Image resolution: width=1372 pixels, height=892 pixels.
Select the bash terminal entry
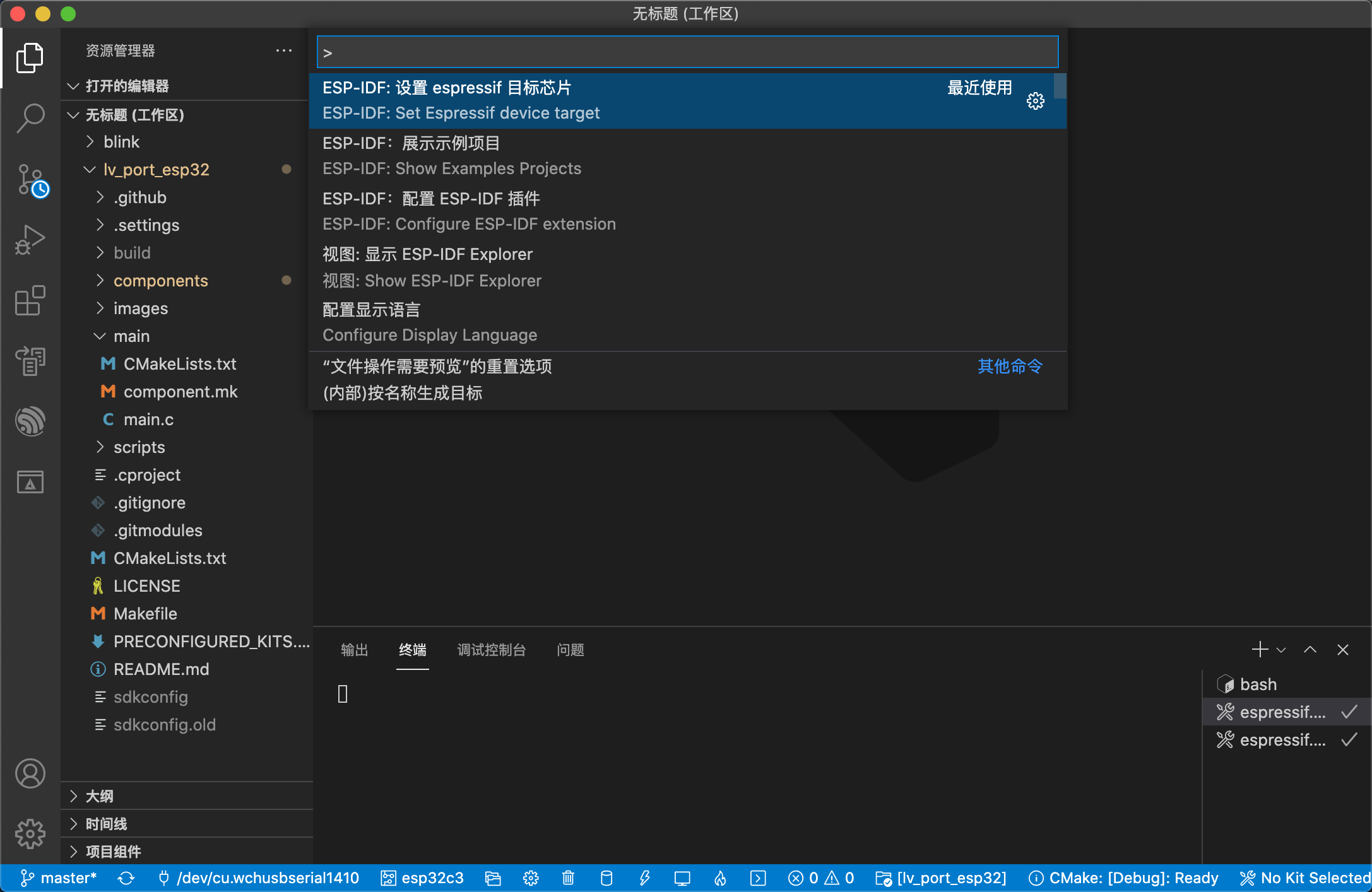tap(1257, 684)
